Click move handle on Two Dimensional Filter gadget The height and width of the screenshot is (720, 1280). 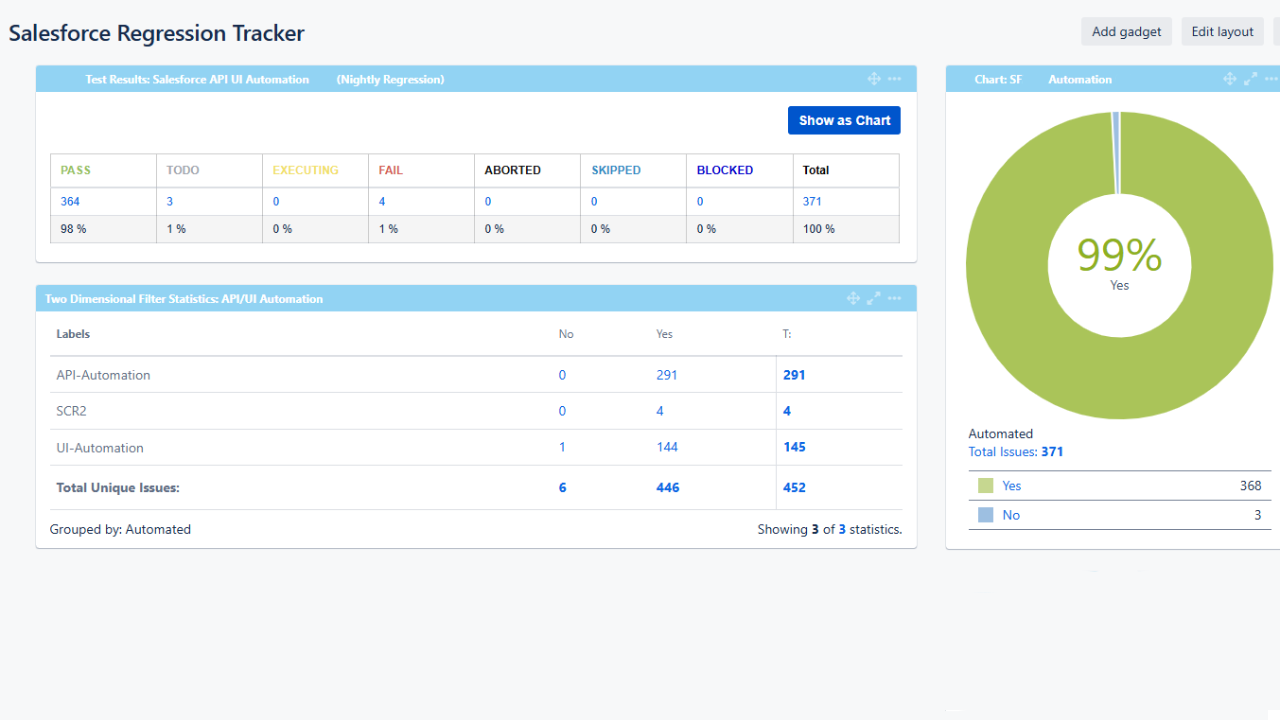point(853,298)
